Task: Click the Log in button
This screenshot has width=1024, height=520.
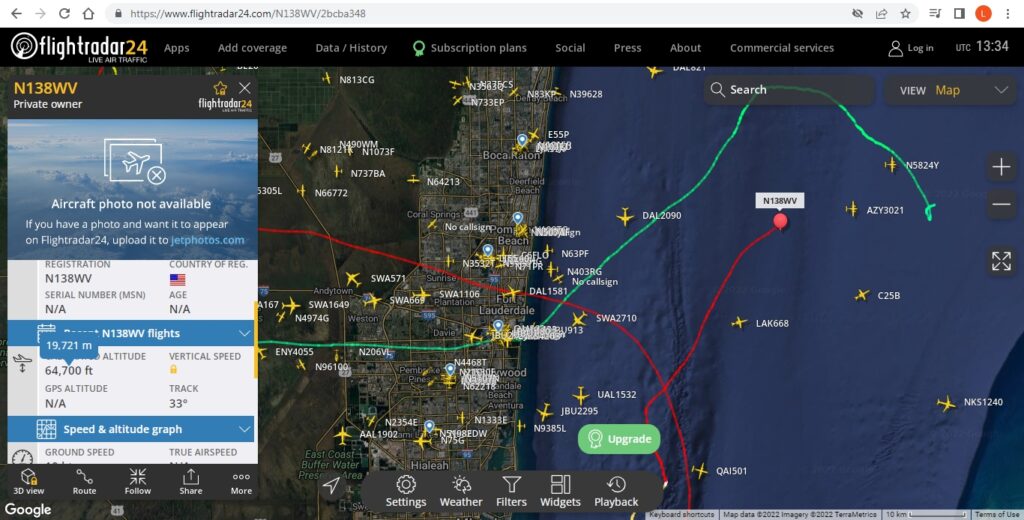Action: pos(911,48)
